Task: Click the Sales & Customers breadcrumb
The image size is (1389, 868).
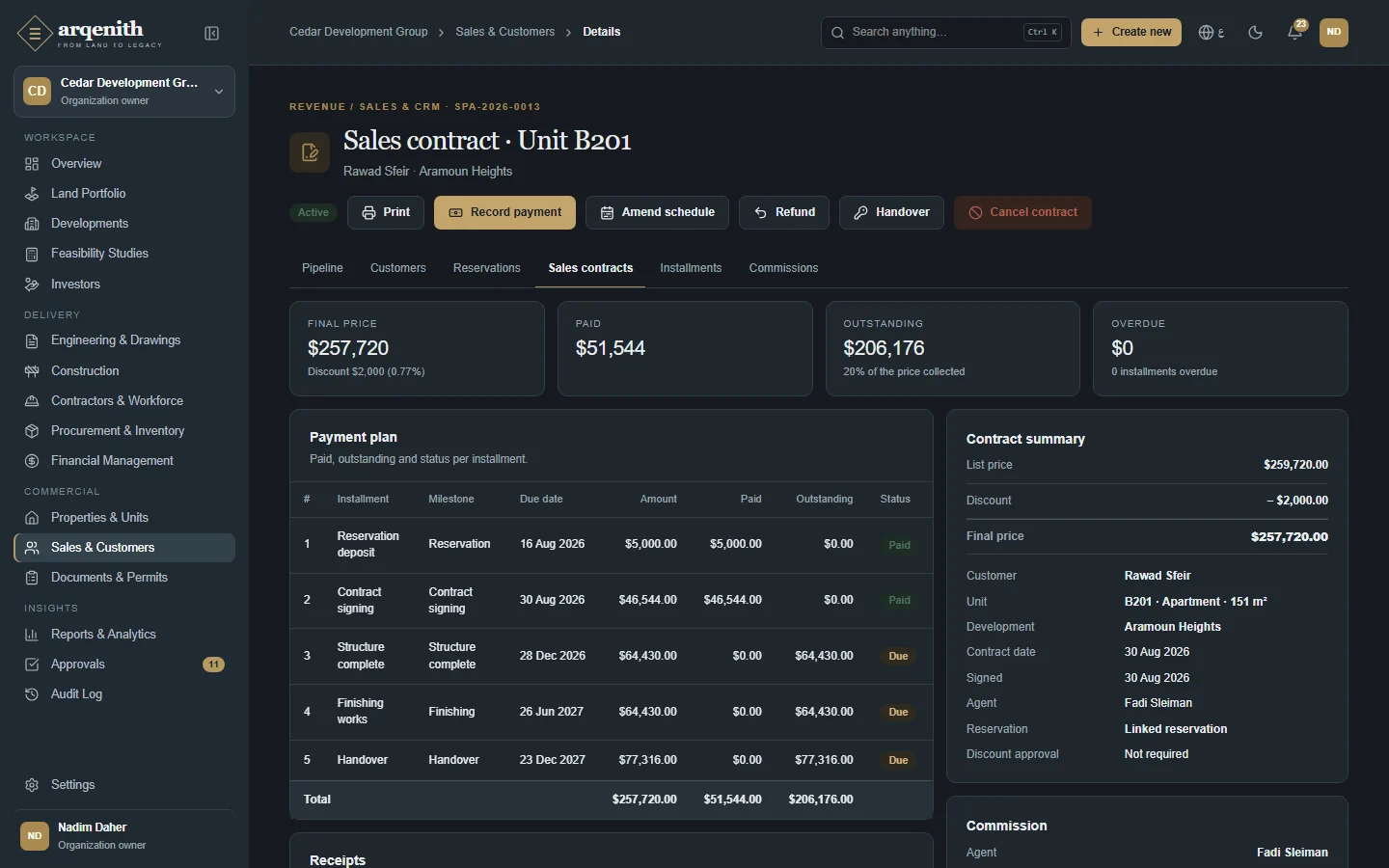Action: [505, 32]
